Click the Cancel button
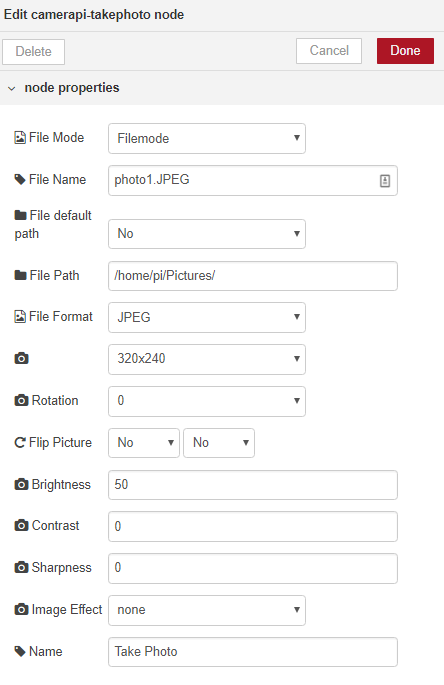Screen dimensions: 444x685 pyautogui.click(x=329, y=51)
